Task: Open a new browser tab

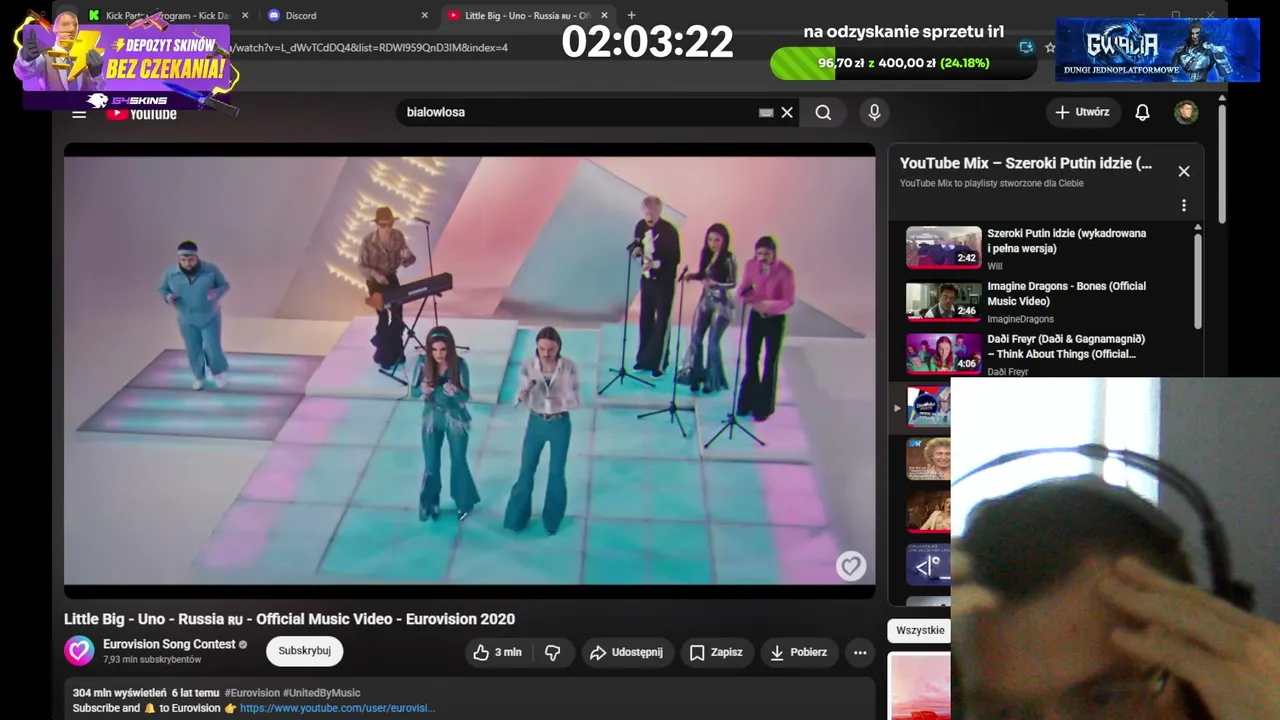Action: coord(631,16)
